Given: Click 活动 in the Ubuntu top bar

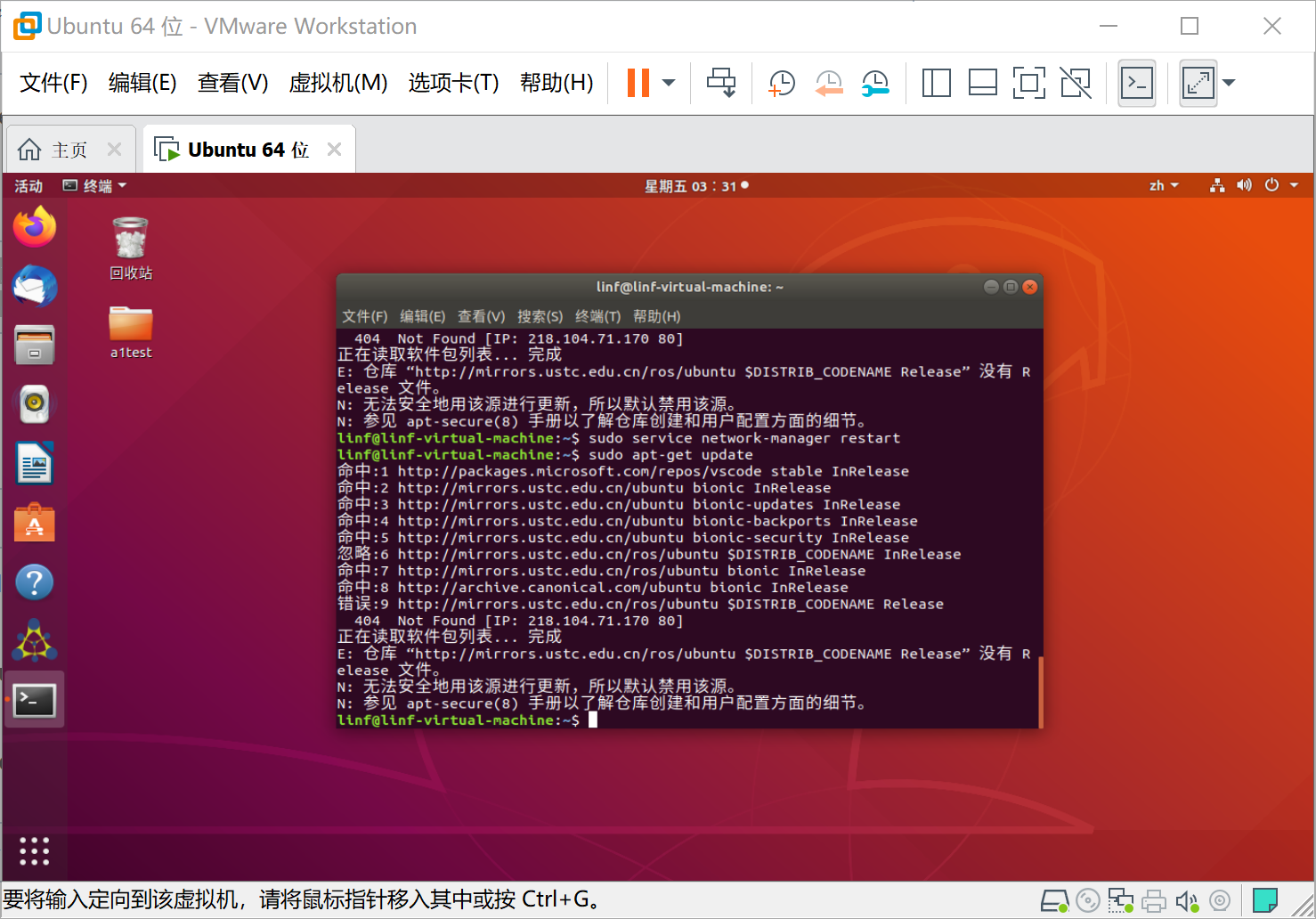Looking at the screenshot, I should [28, 185].
